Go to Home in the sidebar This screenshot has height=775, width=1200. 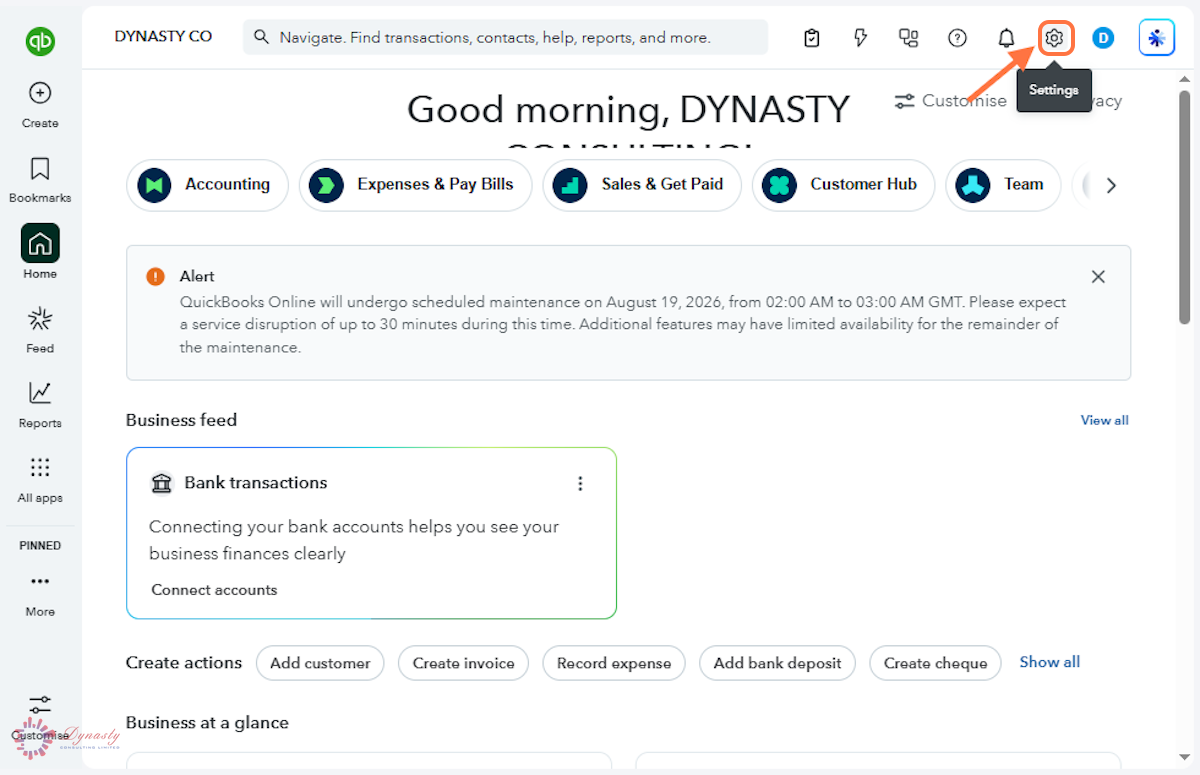click(x=40, y=252)
